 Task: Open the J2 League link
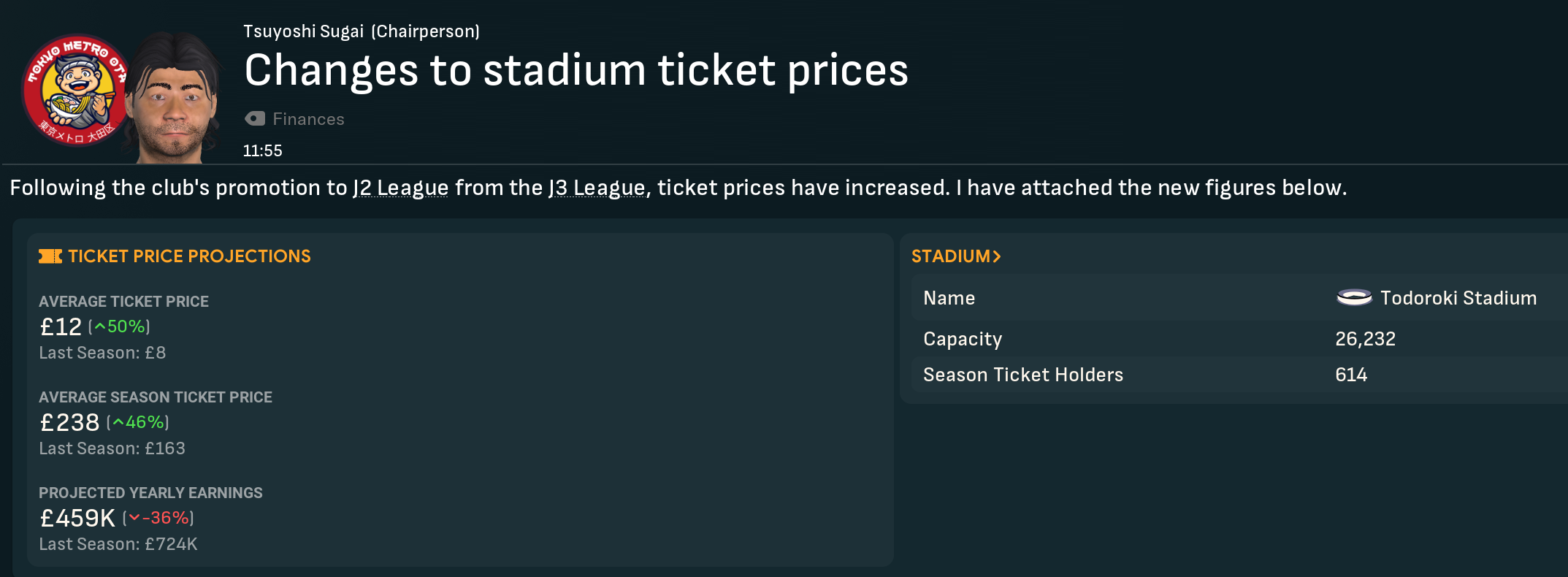pyautogui.click(x=400, y=188)
